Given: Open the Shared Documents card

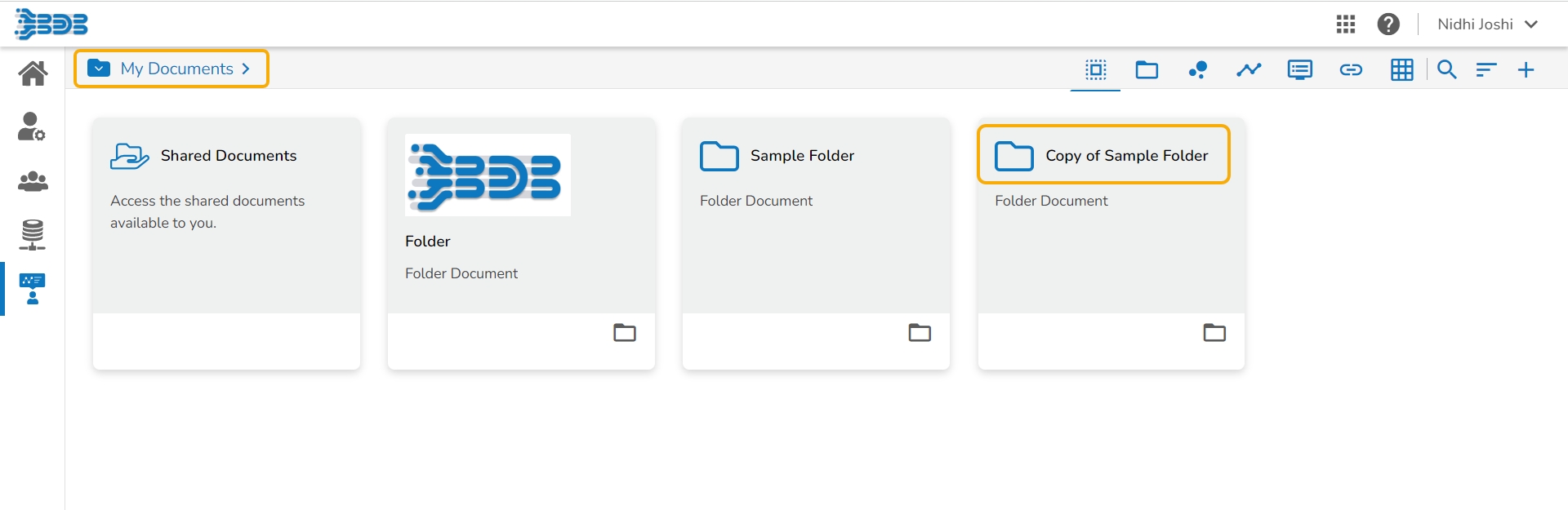Looking at the screenshot, I should (228, 156).
